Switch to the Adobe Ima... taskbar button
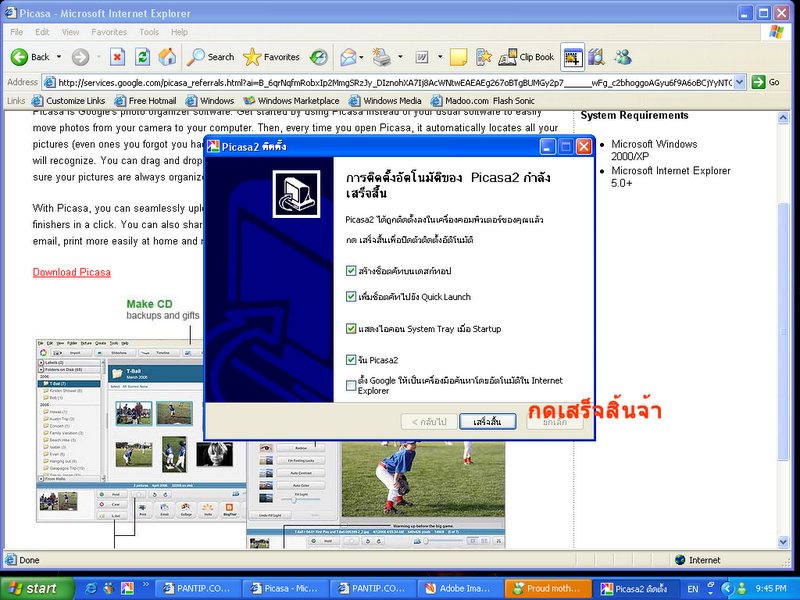800x600 pixels. coord(459,588)
